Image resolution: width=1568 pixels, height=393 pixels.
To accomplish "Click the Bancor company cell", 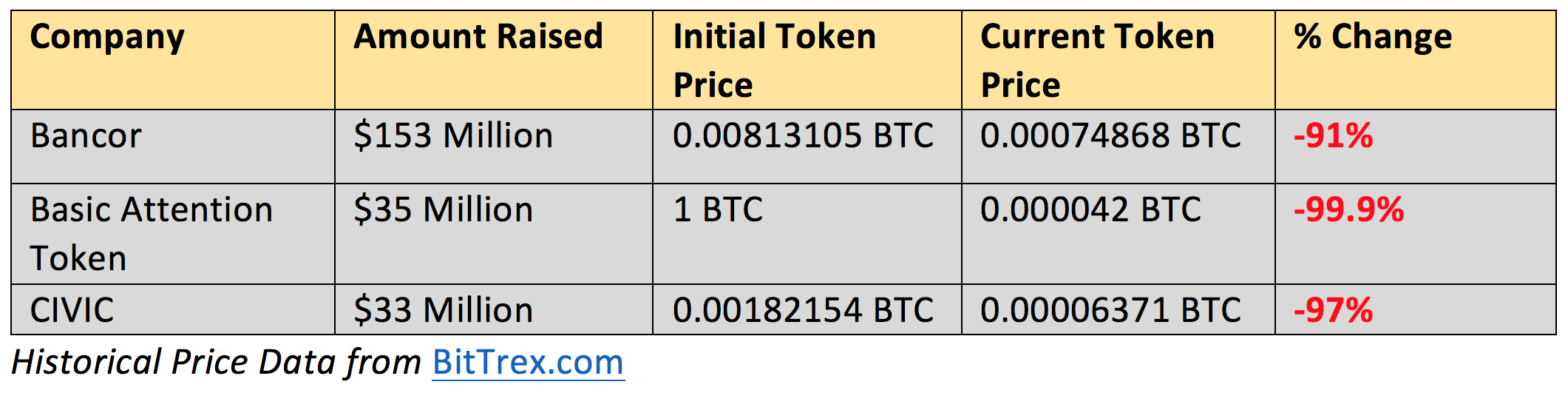I will click(173, 147).
